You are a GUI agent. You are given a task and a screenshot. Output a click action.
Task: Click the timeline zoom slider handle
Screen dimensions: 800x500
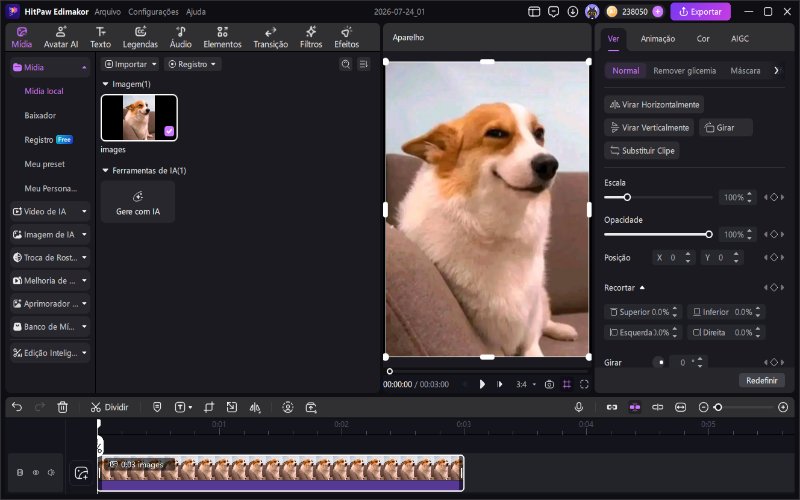pyautogui.click(x=718, y=407)
